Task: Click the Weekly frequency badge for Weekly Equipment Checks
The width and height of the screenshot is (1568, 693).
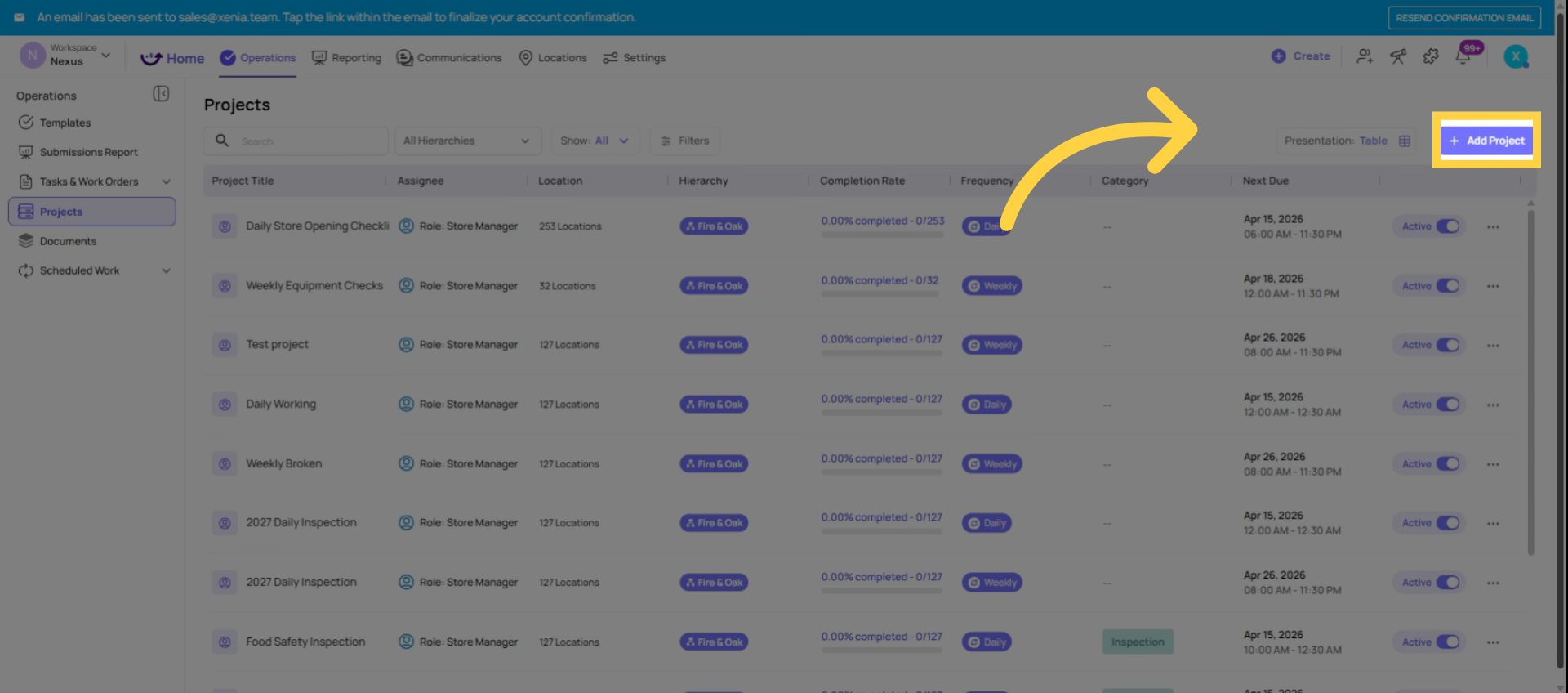Action: (x=991, y=286)
